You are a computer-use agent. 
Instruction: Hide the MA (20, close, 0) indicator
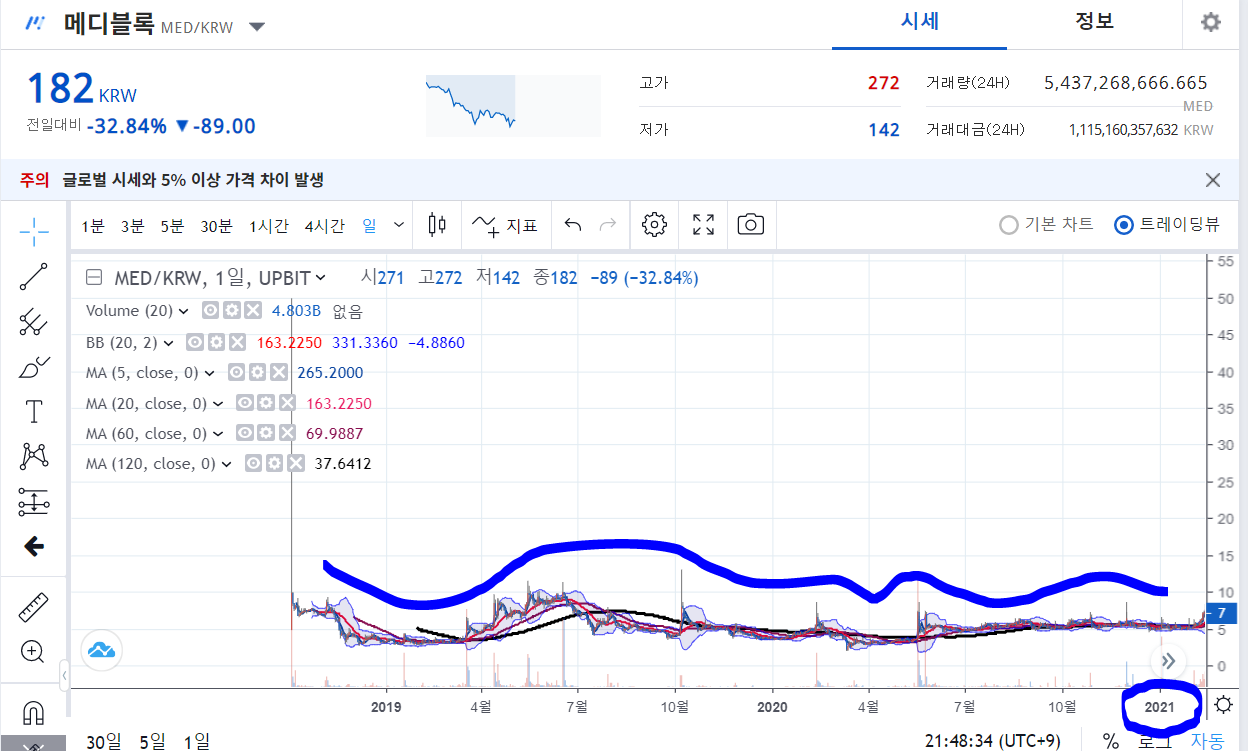(x=245, y=403)
